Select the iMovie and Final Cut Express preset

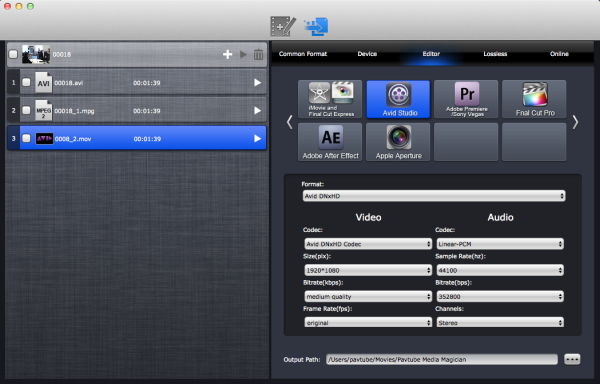click(x=330, y=99)
